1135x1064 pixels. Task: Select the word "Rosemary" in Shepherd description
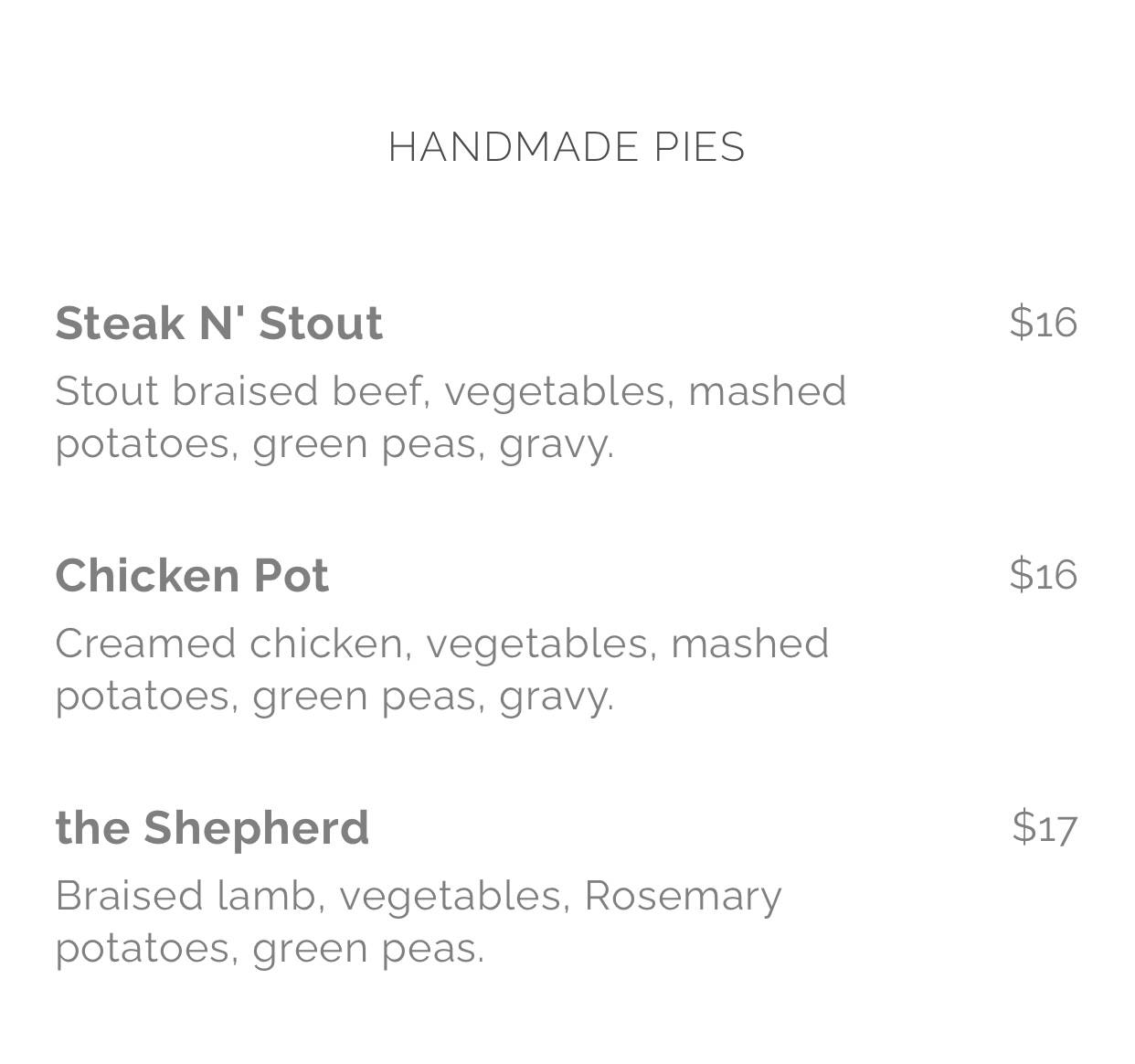(x=683, y=896)
